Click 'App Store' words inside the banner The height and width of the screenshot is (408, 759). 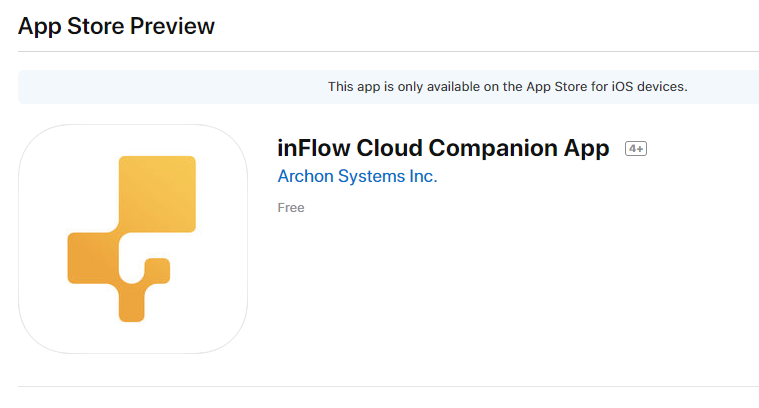pos(556,87)
